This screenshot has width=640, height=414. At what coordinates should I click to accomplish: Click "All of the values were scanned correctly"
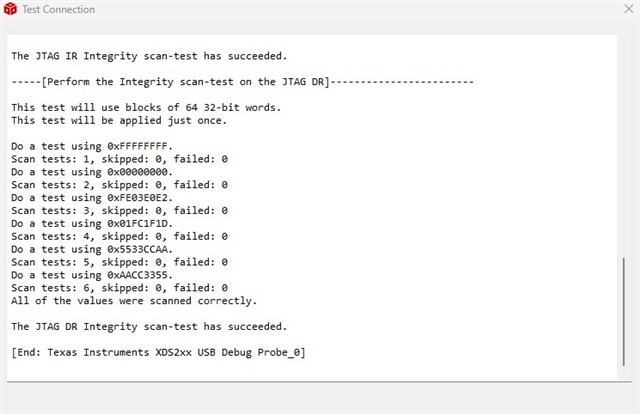134,300
